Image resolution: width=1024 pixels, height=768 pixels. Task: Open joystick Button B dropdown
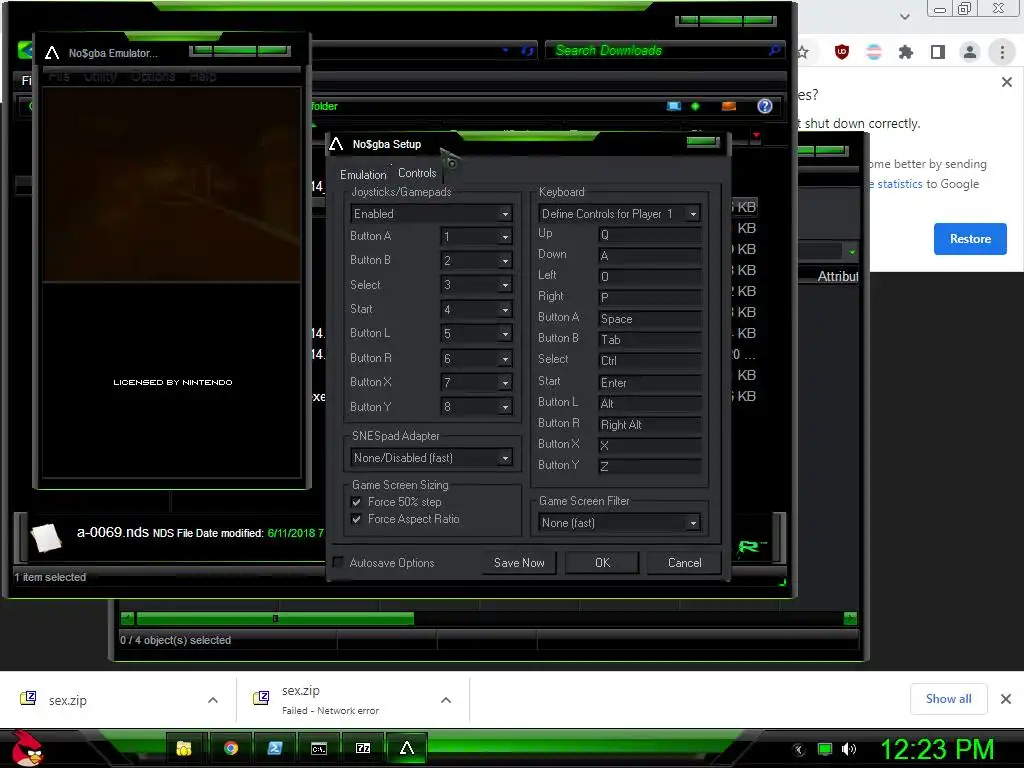[476, 261]
